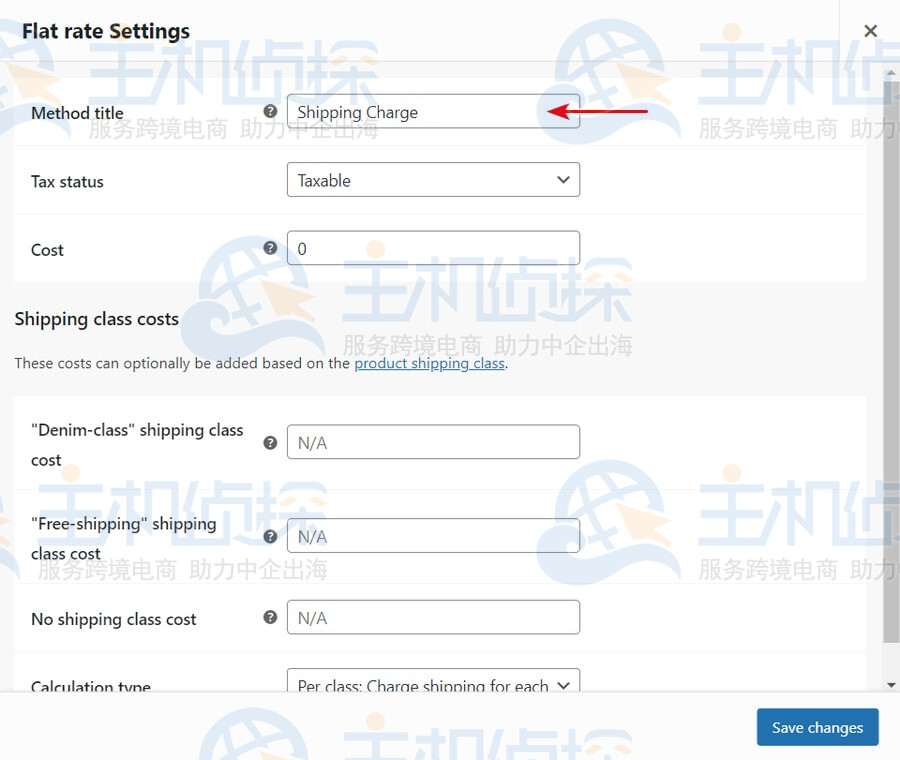
Task: Focus the Method title input field
Action: (433, 111)
